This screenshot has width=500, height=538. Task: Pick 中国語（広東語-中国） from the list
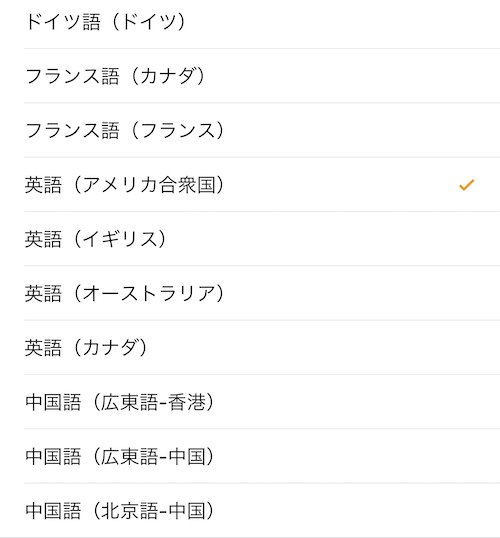pos(262,456)
